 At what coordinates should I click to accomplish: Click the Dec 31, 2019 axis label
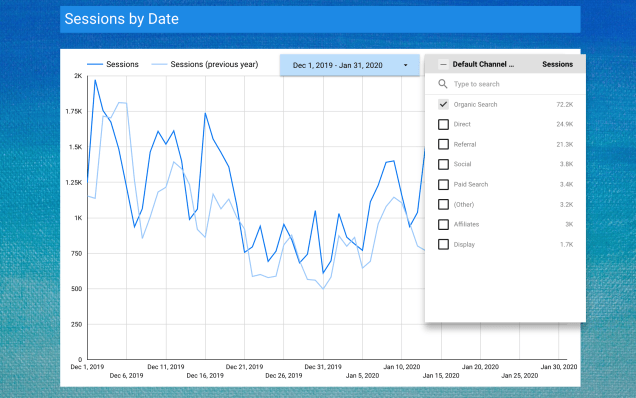point(323,367)
